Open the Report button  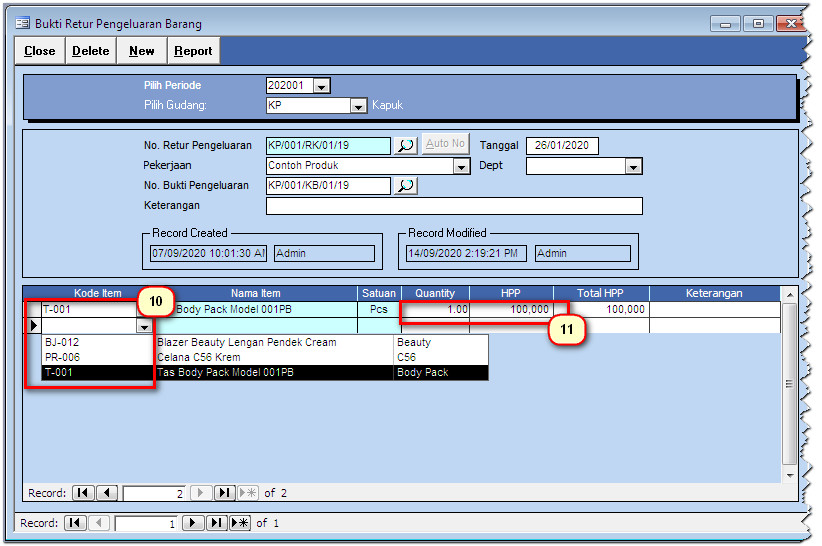[193, 51]
